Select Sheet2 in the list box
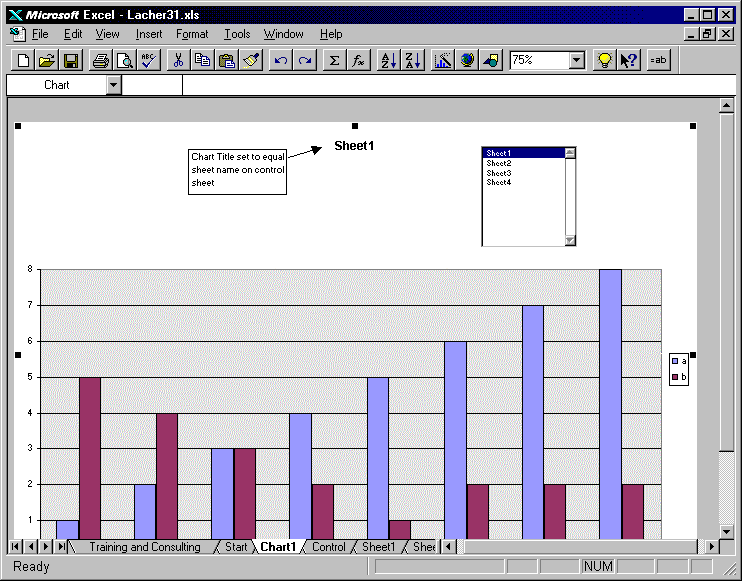742x581 pixels. [523, 163]
